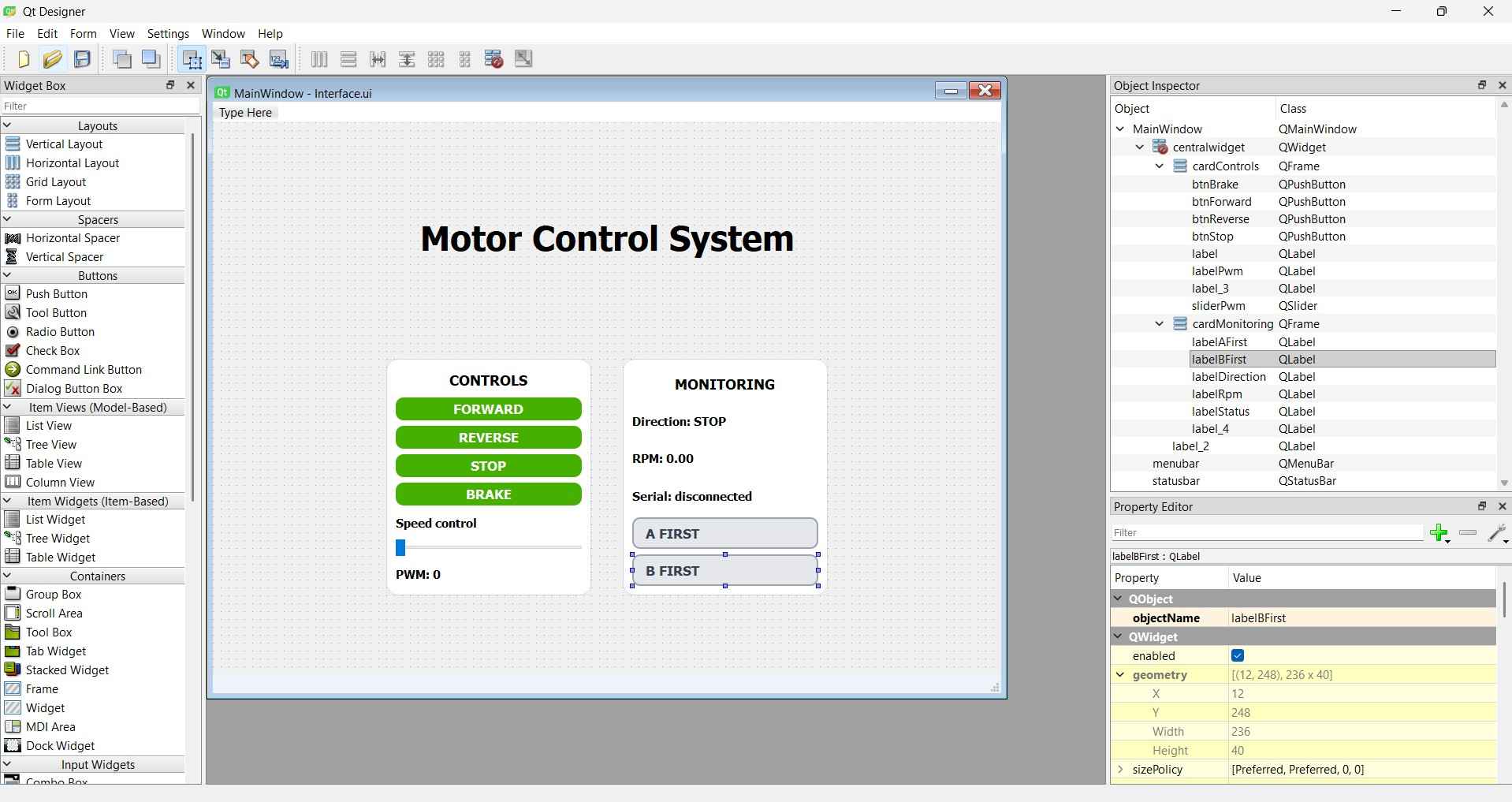
Task: Select the Edit Widgets mode icon
Action: click(192, 59)
